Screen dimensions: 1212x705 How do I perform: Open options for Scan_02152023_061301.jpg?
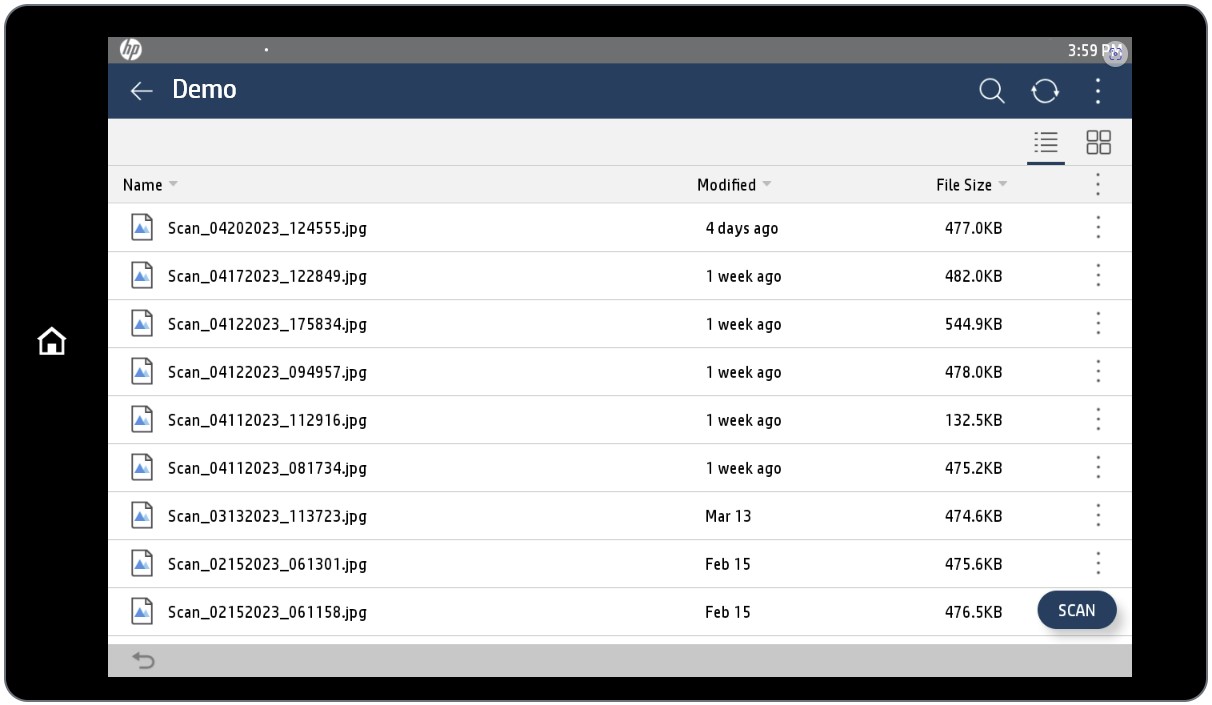coord(1098,564)
